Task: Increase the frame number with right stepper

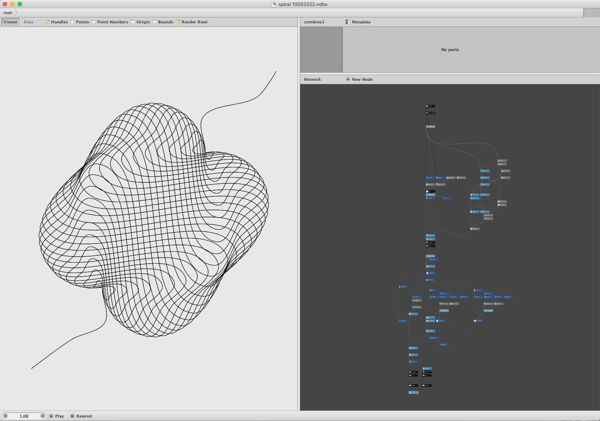Action: click(x=42, y=416)
